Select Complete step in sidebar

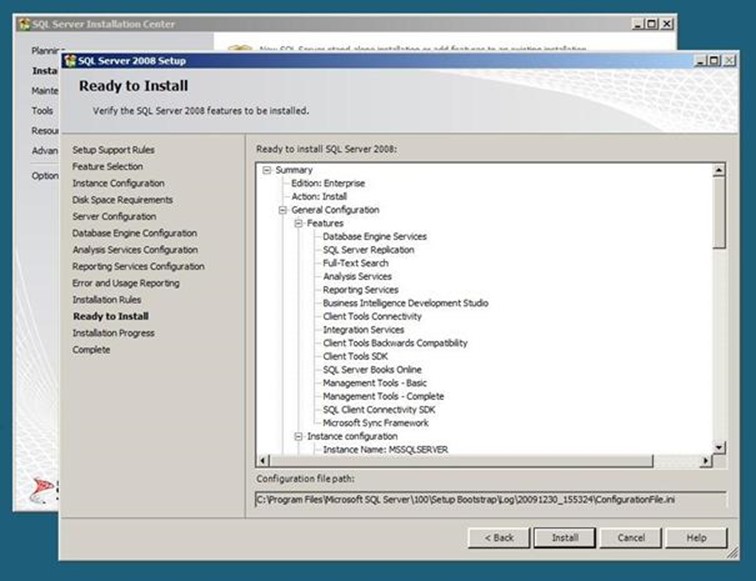(91, 350)
